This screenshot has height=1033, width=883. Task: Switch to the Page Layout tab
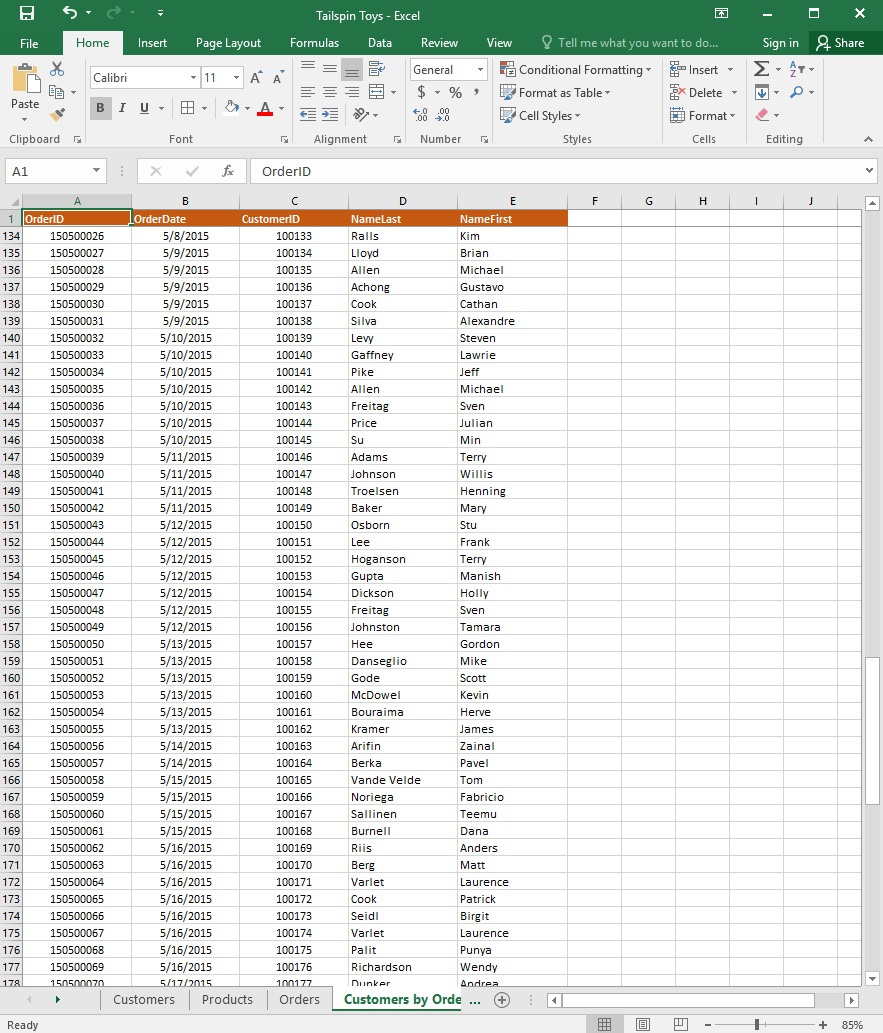(228, 43)
